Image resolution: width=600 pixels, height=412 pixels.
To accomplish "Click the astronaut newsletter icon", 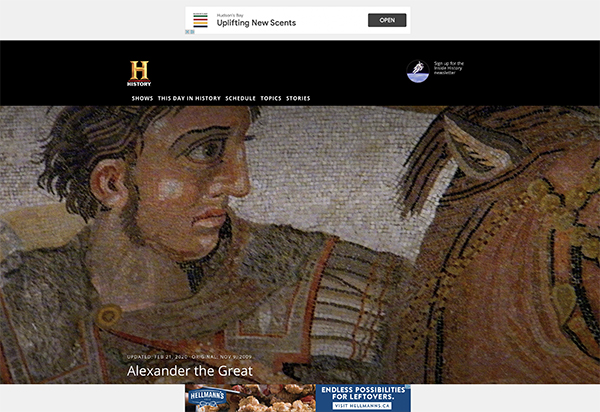I will pos(417,71).
